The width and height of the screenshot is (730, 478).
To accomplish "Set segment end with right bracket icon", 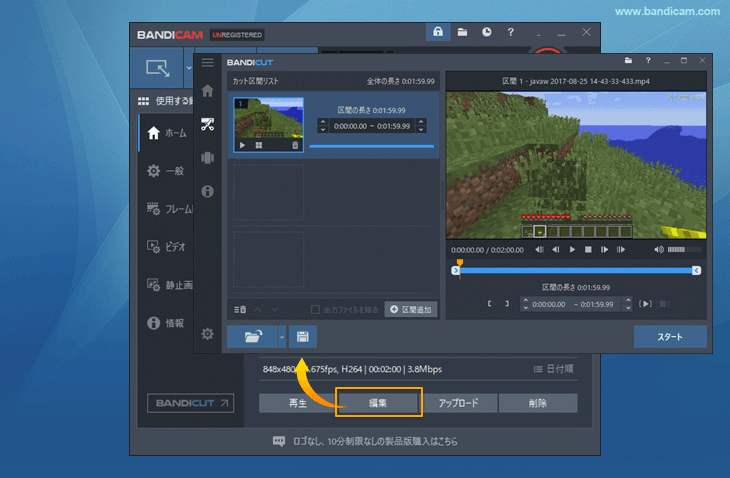I will pyautogui.click(x=507, y=303).
